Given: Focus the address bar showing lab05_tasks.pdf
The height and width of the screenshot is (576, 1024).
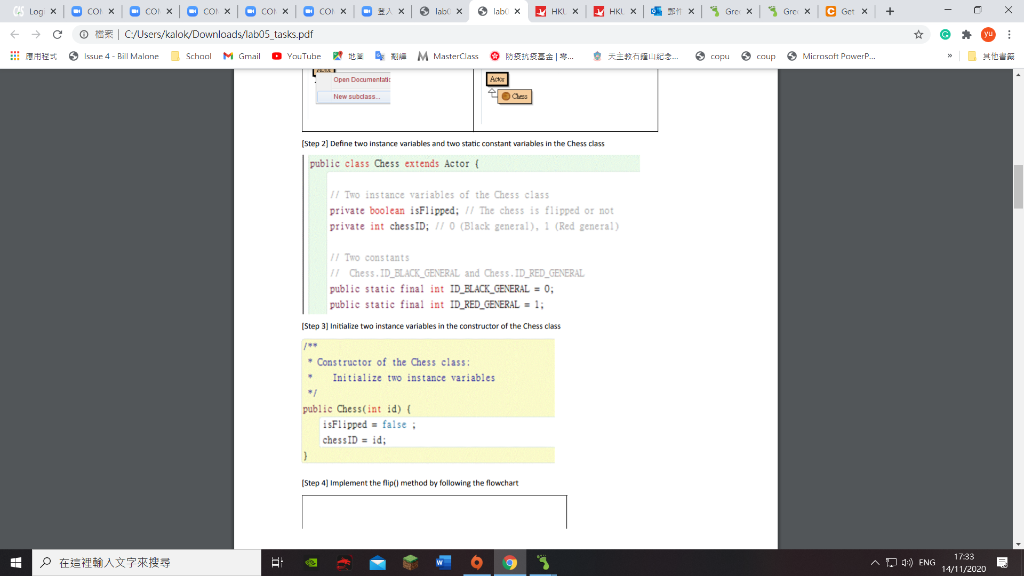Looking at the screenshot, I should coord(496,34).
